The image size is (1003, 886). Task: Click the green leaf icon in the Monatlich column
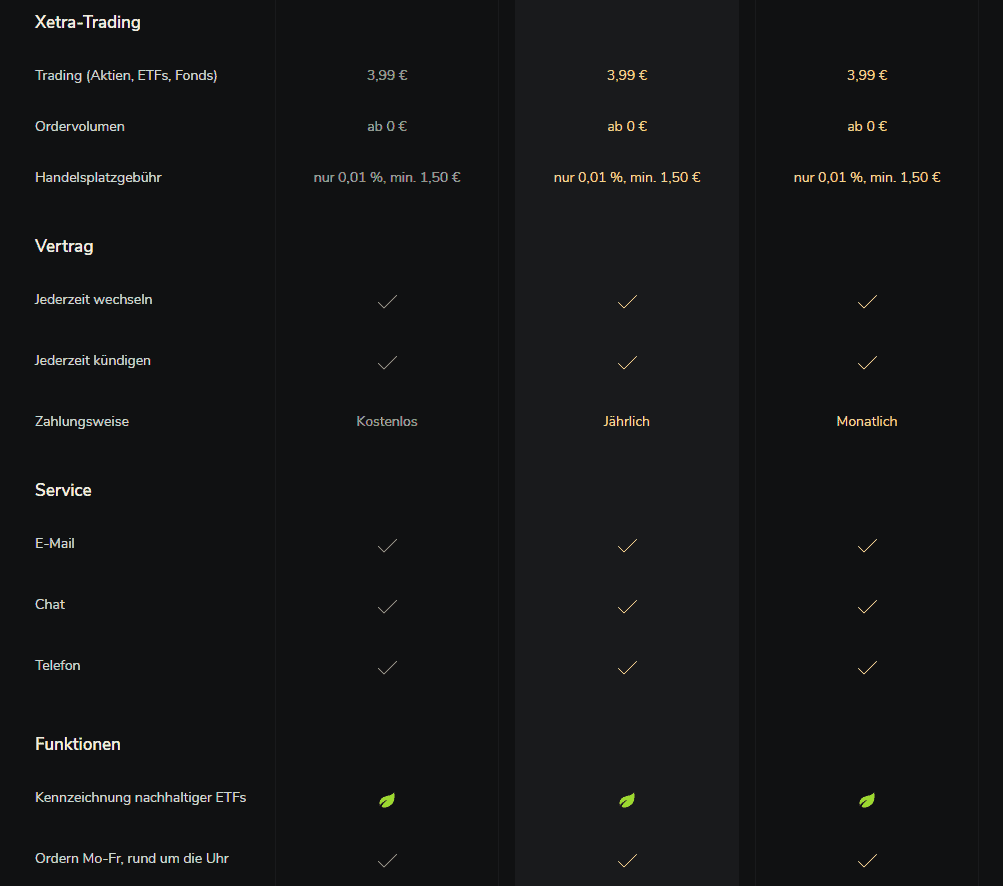point(867,800)
